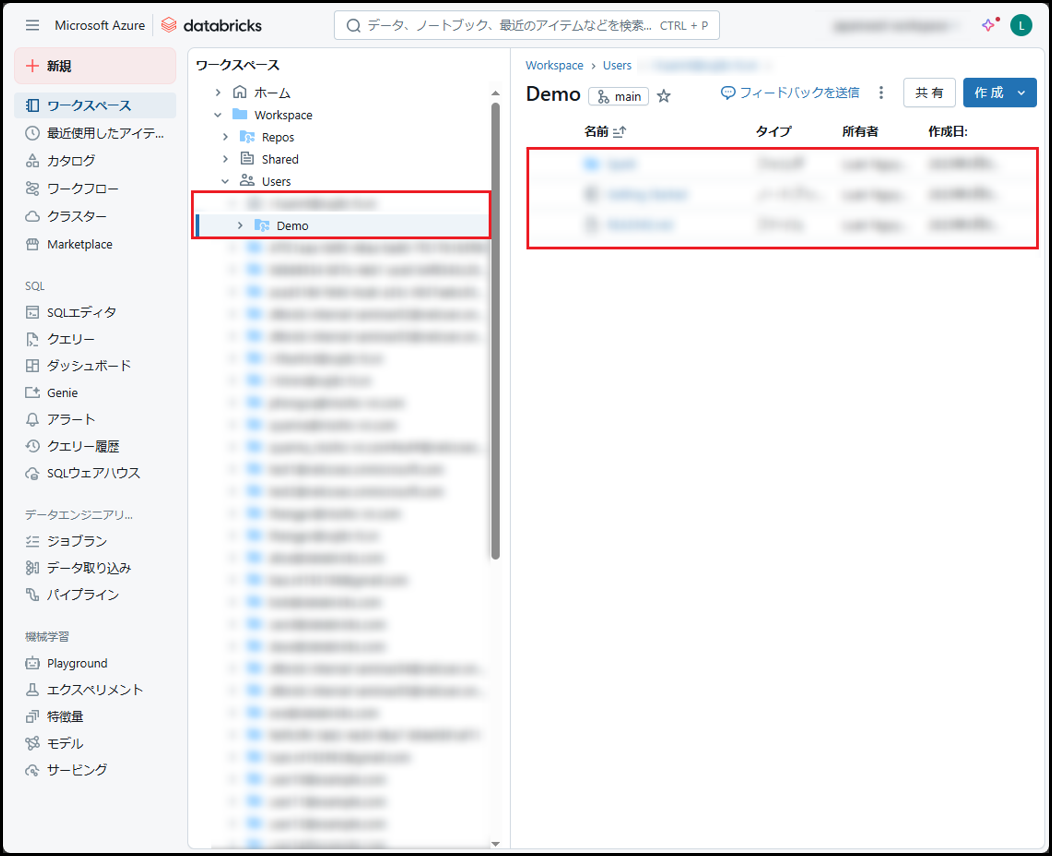Image resolution: width=1052 pixels, height=856 pixels.
Task: Sort by 名前 column header
Action: tap(604, 131)
